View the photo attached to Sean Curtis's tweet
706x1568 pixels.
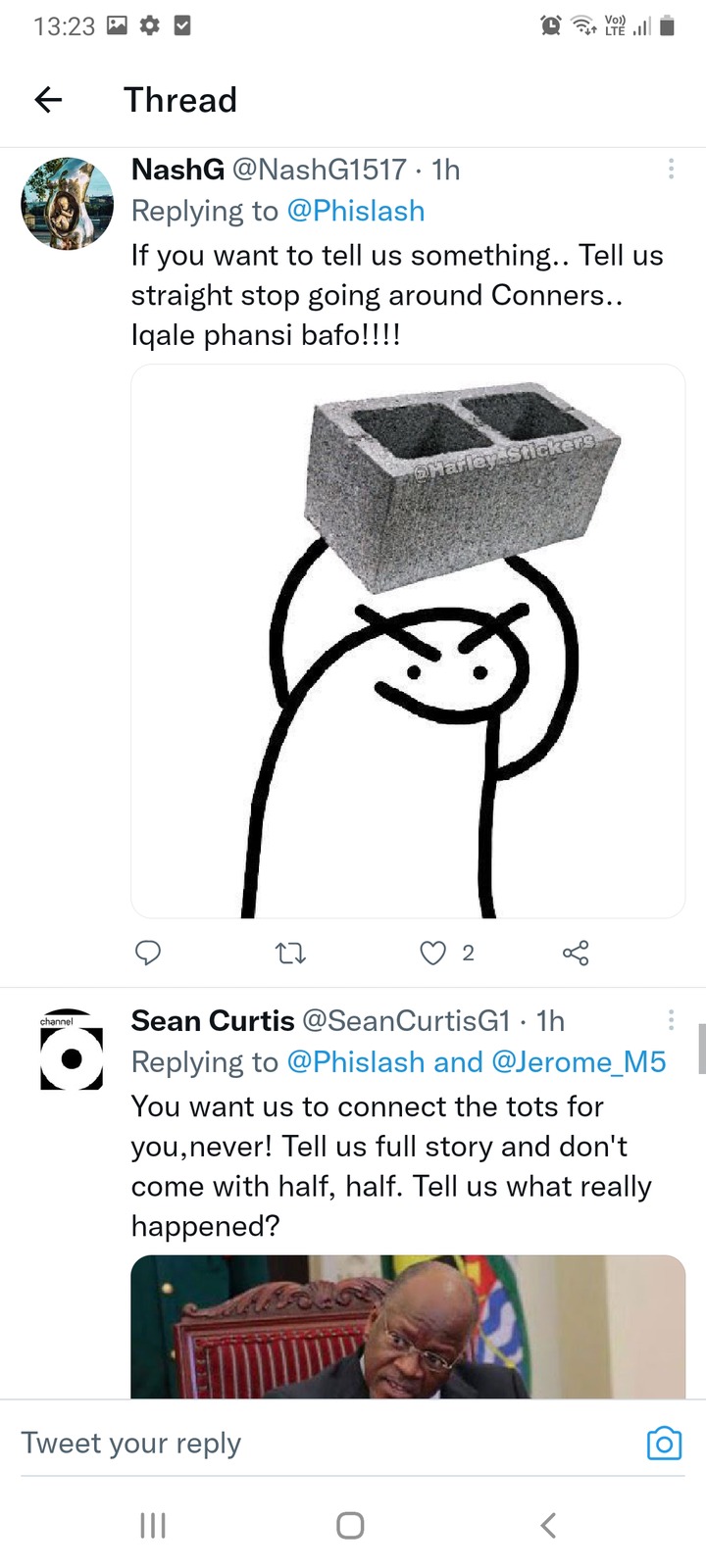[x=408, y=1327]
